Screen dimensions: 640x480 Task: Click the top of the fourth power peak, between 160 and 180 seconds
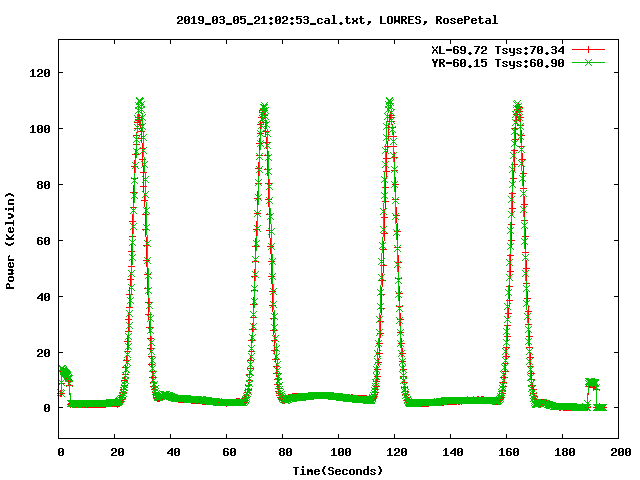(x=517, y=106)
